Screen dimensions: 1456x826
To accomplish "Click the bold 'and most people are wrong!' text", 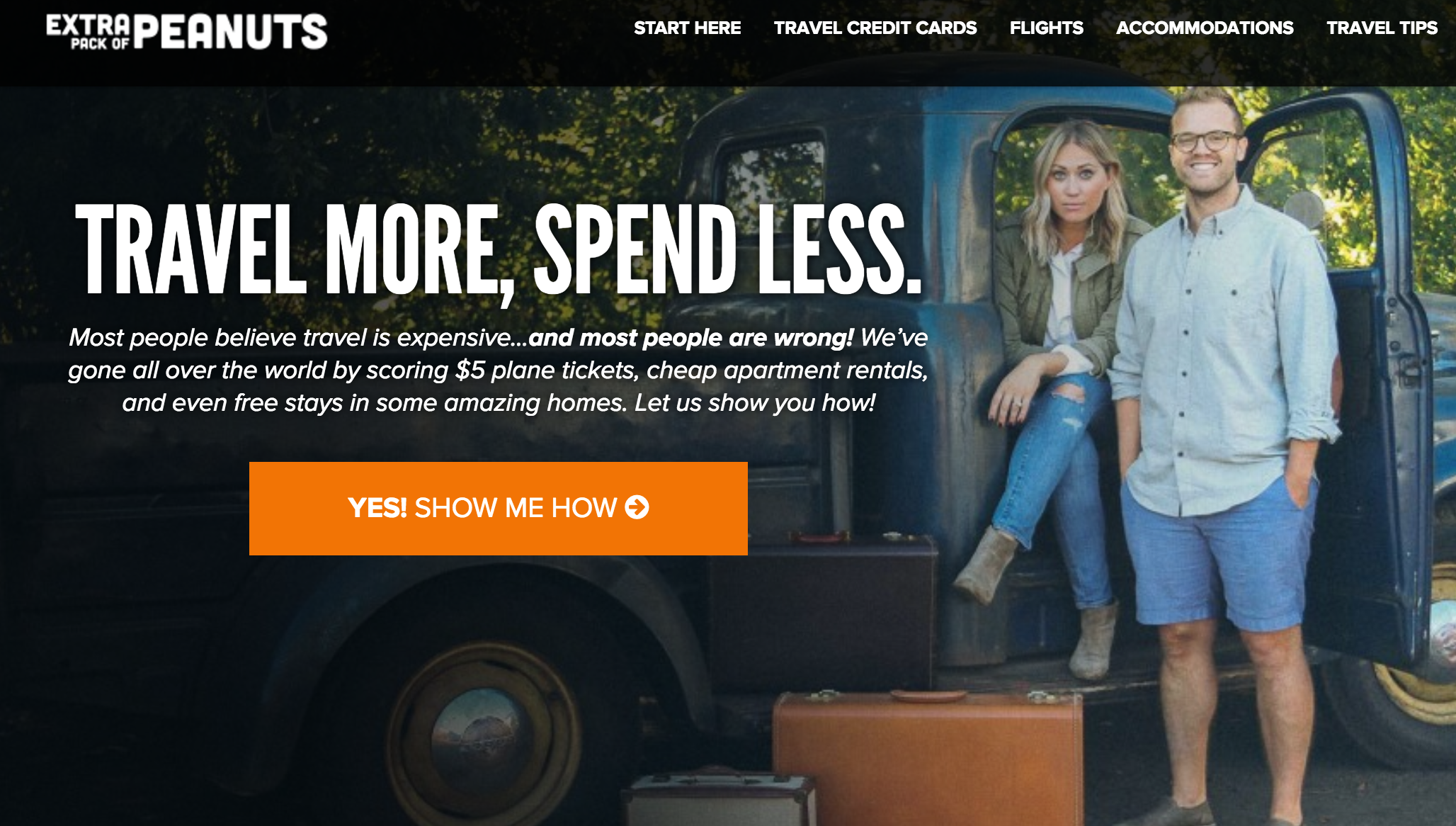I will [x=691, y=338].
